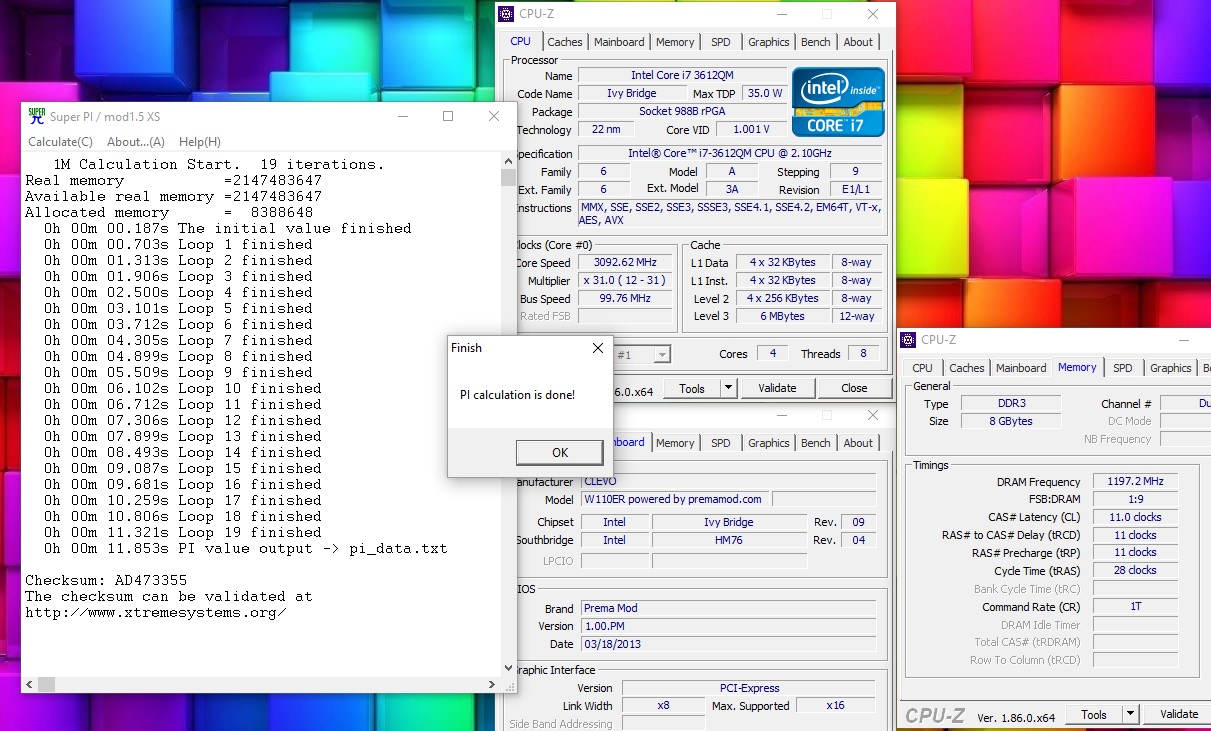1211x731 pixels.
Task: Close the Finish dialog with its X
Action: pyautogui.click(x=598, y=348)
